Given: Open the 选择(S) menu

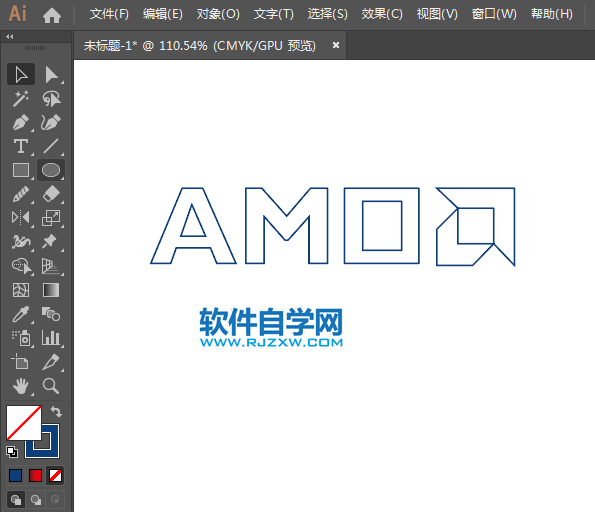Looking at the screenshot, I should pos(327,14).
